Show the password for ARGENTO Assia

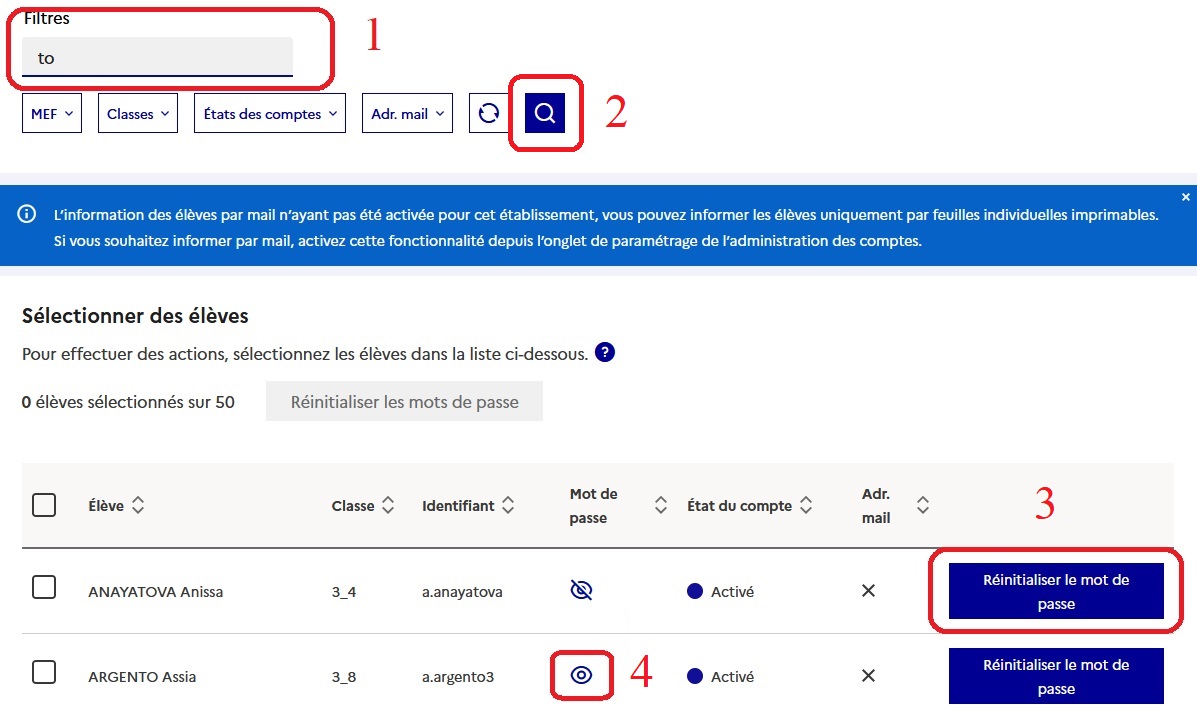581,675
